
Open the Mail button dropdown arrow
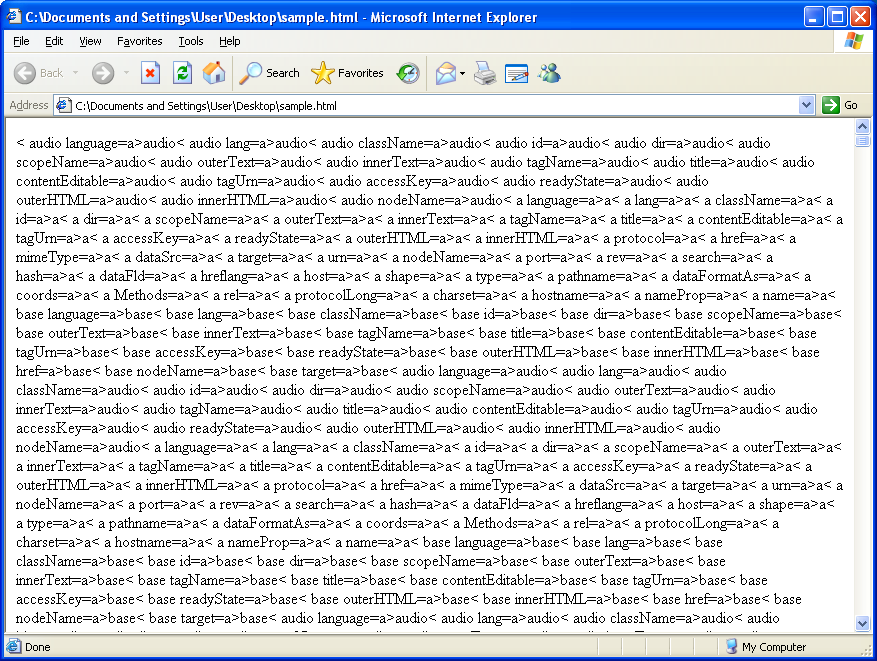click(463, 73)
